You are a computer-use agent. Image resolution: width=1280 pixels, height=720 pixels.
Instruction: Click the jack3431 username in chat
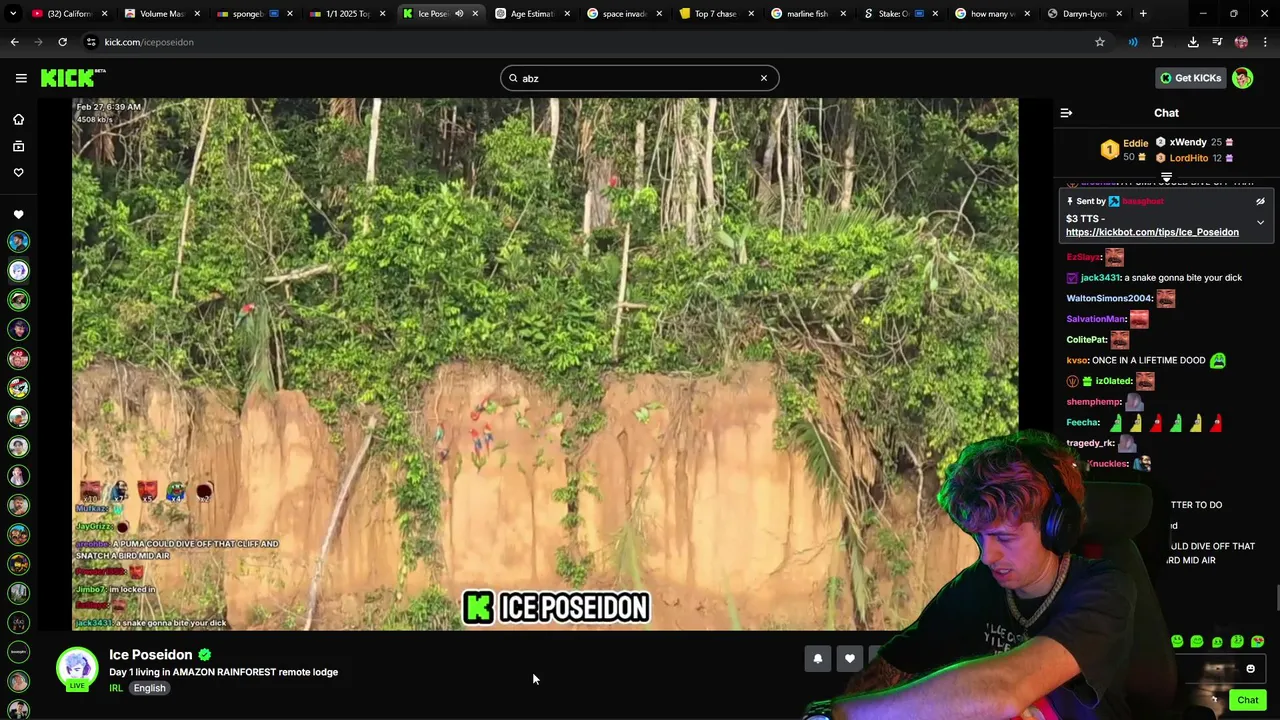tap(1100, 278)
